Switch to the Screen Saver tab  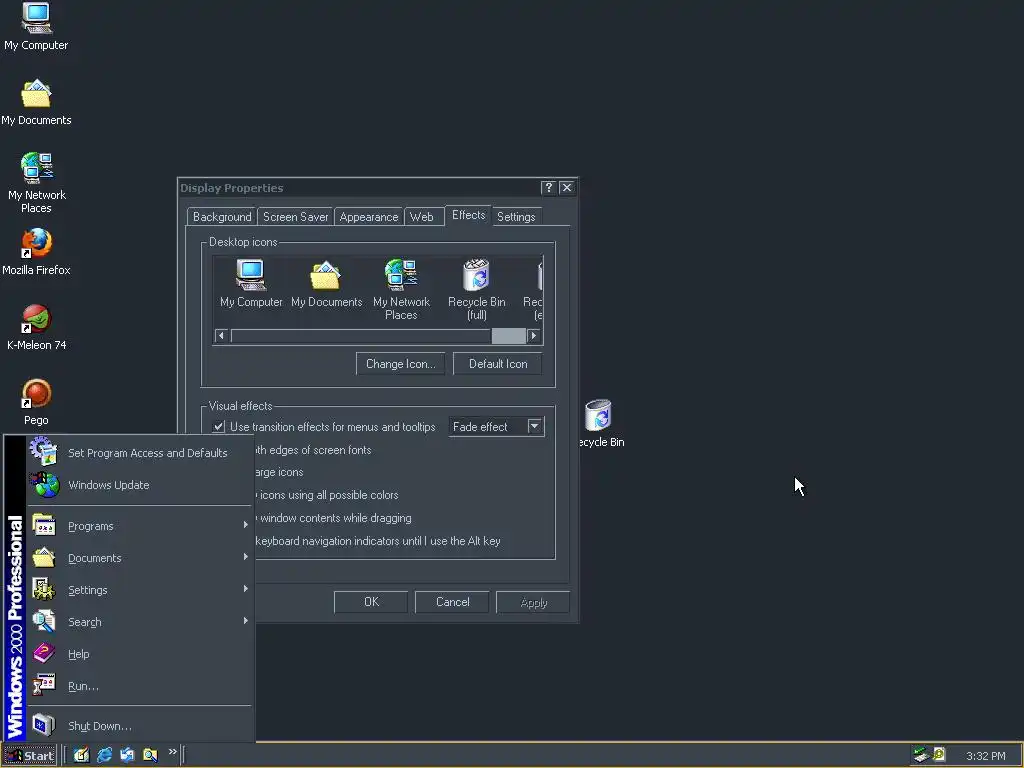[295, 217]
